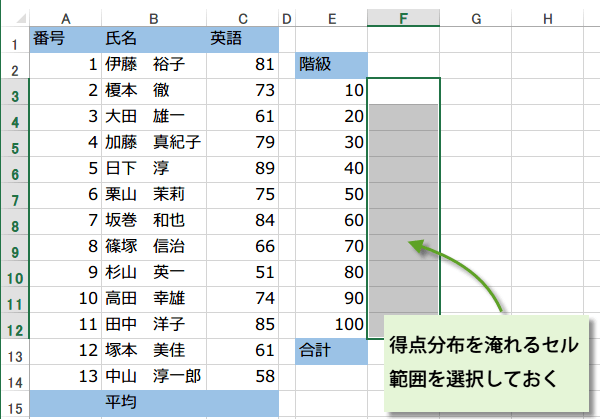Image resolution: width=600 pixels, height=419 pixels.
Task: Click class value 100 in column E
Action: click(x=331, y=326)
